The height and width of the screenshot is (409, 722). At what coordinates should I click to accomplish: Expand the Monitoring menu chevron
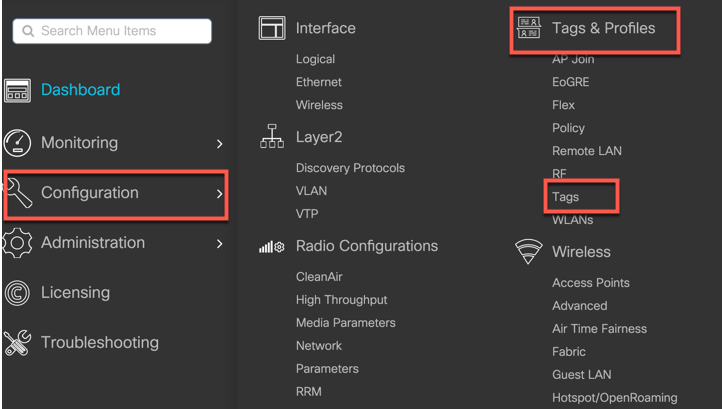[x=220, y=144]
